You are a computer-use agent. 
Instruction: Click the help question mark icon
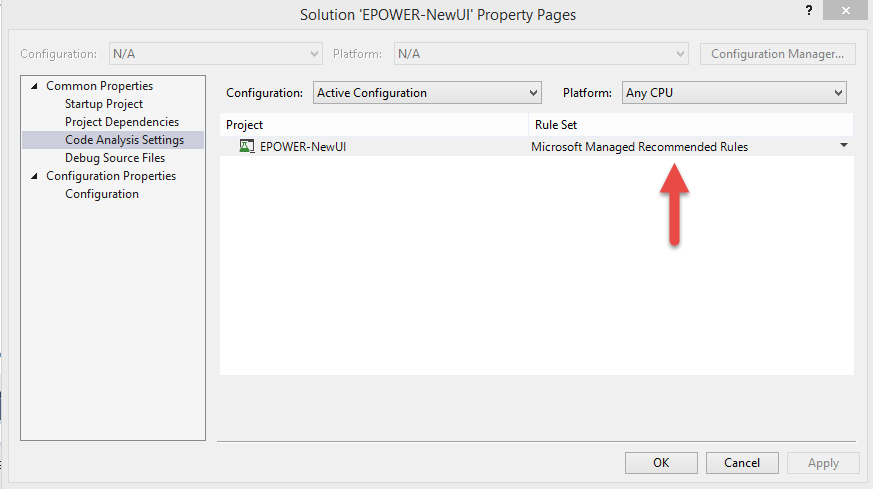[807, 9]
